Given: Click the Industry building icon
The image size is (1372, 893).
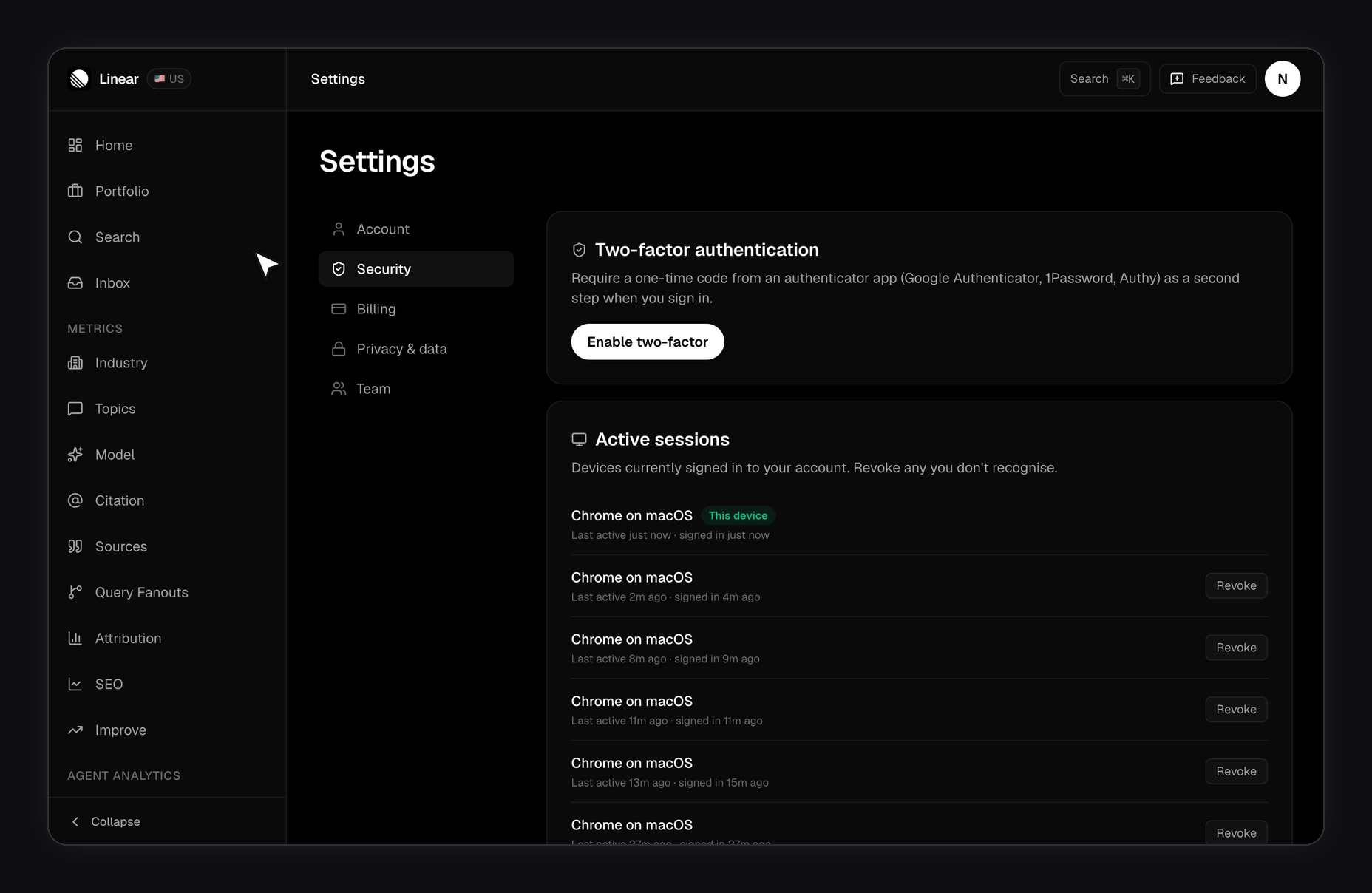Looking at the screenshot, I should click(75, 363).
